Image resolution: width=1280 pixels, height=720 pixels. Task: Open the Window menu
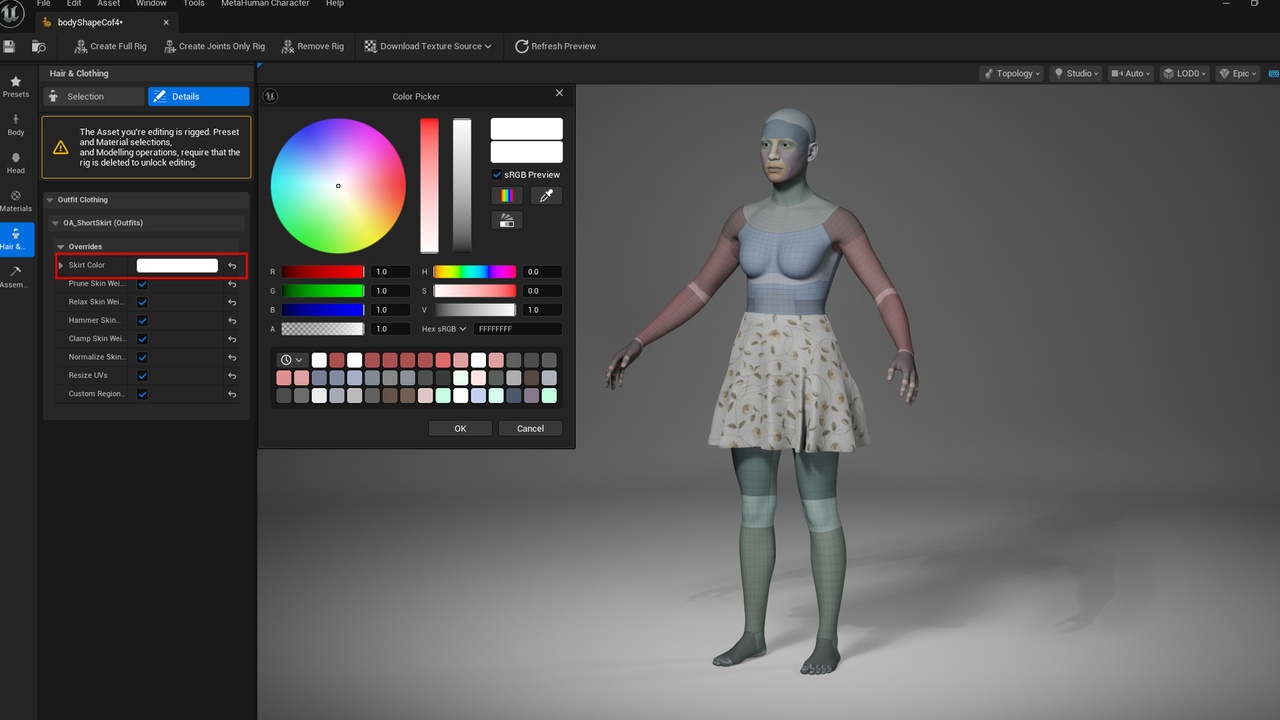(151, 4)
